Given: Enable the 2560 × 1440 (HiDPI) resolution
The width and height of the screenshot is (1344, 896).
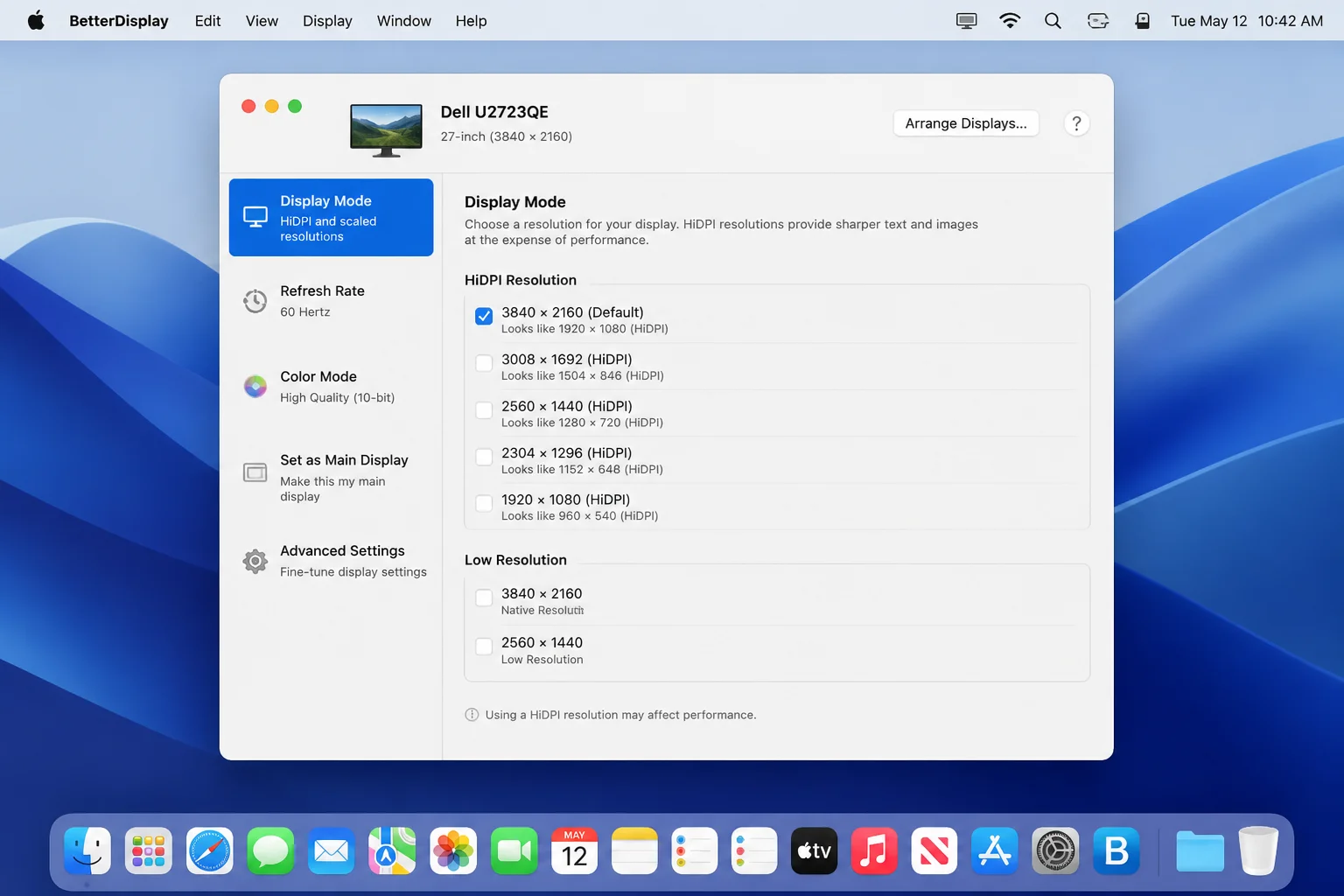Looking at the screenshot, I should pyautogui.click(x=484, y=409).
